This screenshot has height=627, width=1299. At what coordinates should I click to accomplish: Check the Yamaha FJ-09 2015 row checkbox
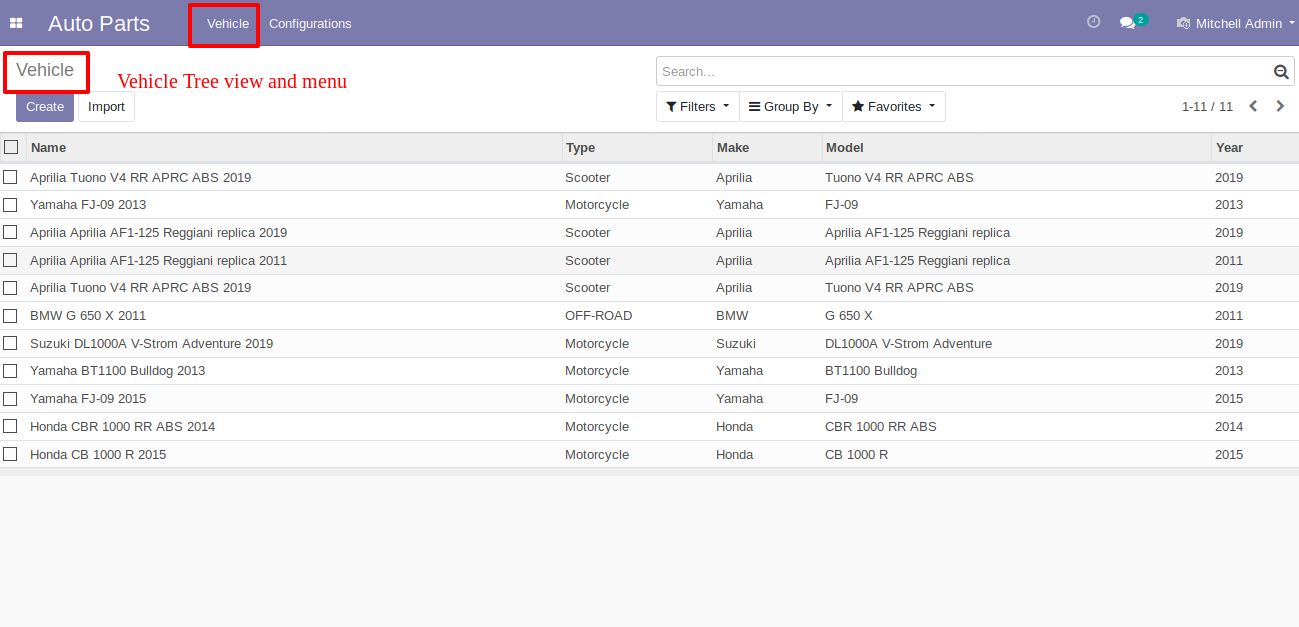pyautogui.click(x=10, y=399)
